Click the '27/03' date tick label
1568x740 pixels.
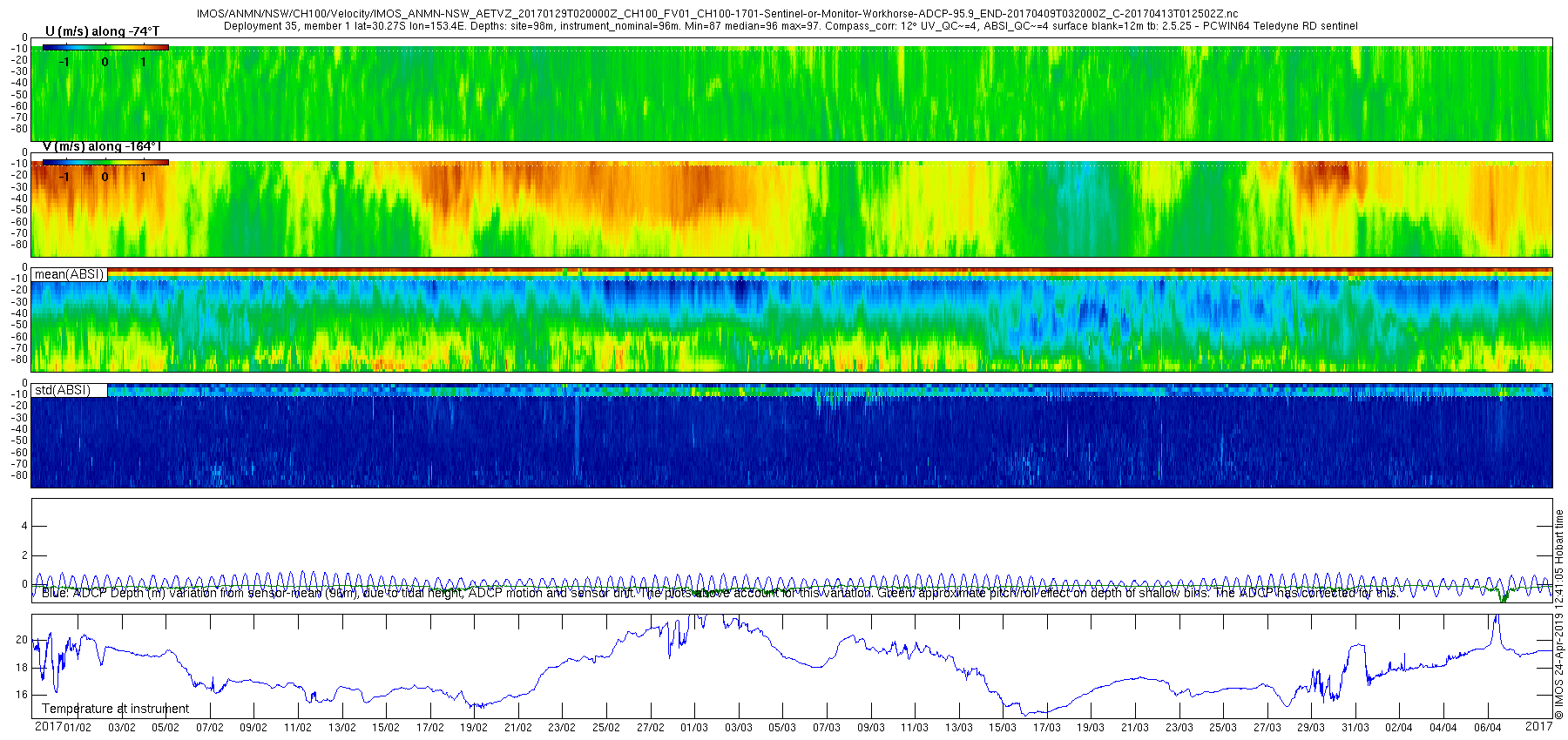point(1267,728)
